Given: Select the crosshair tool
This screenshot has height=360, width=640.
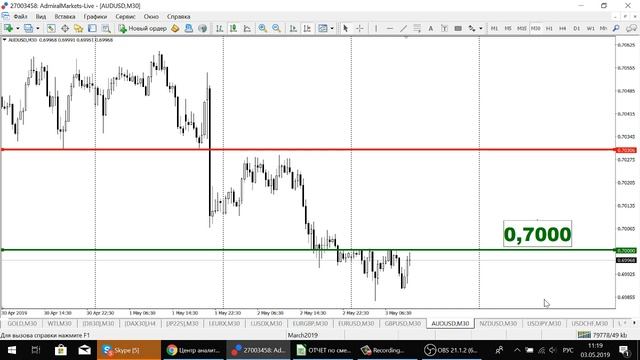Looking at the screenshot, I should tap(360, 28).
